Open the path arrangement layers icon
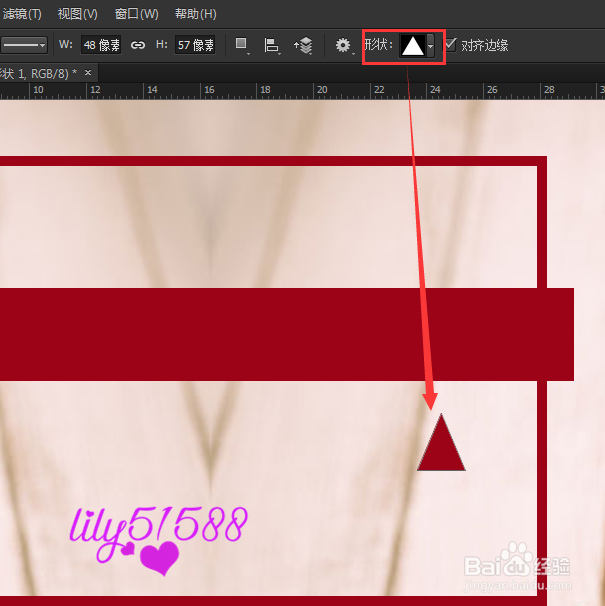 303,46
